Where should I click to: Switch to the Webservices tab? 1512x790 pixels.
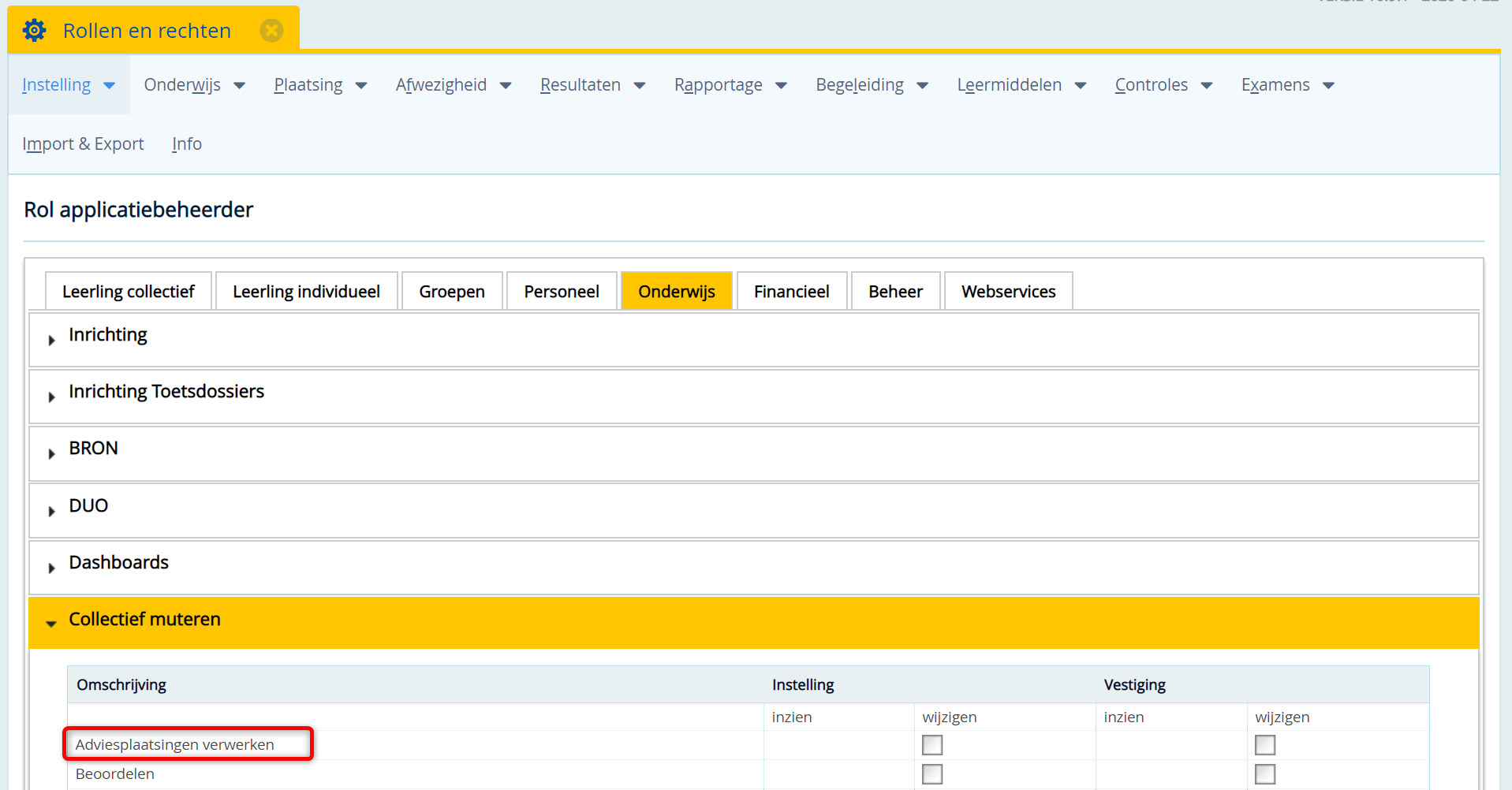(x=1009, y=292)
